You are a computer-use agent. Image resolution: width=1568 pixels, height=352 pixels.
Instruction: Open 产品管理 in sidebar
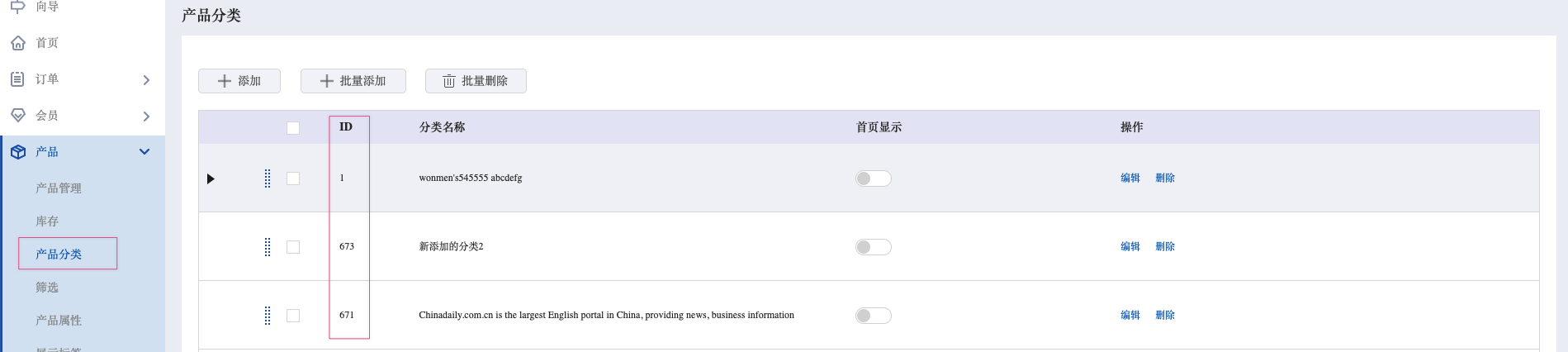coord(59,188)
